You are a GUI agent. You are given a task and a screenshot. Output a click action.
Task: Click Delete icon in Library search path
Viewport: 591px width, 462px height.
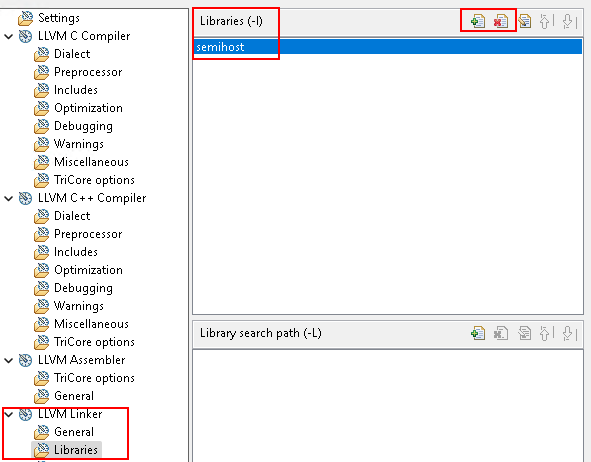pos(501,333)
